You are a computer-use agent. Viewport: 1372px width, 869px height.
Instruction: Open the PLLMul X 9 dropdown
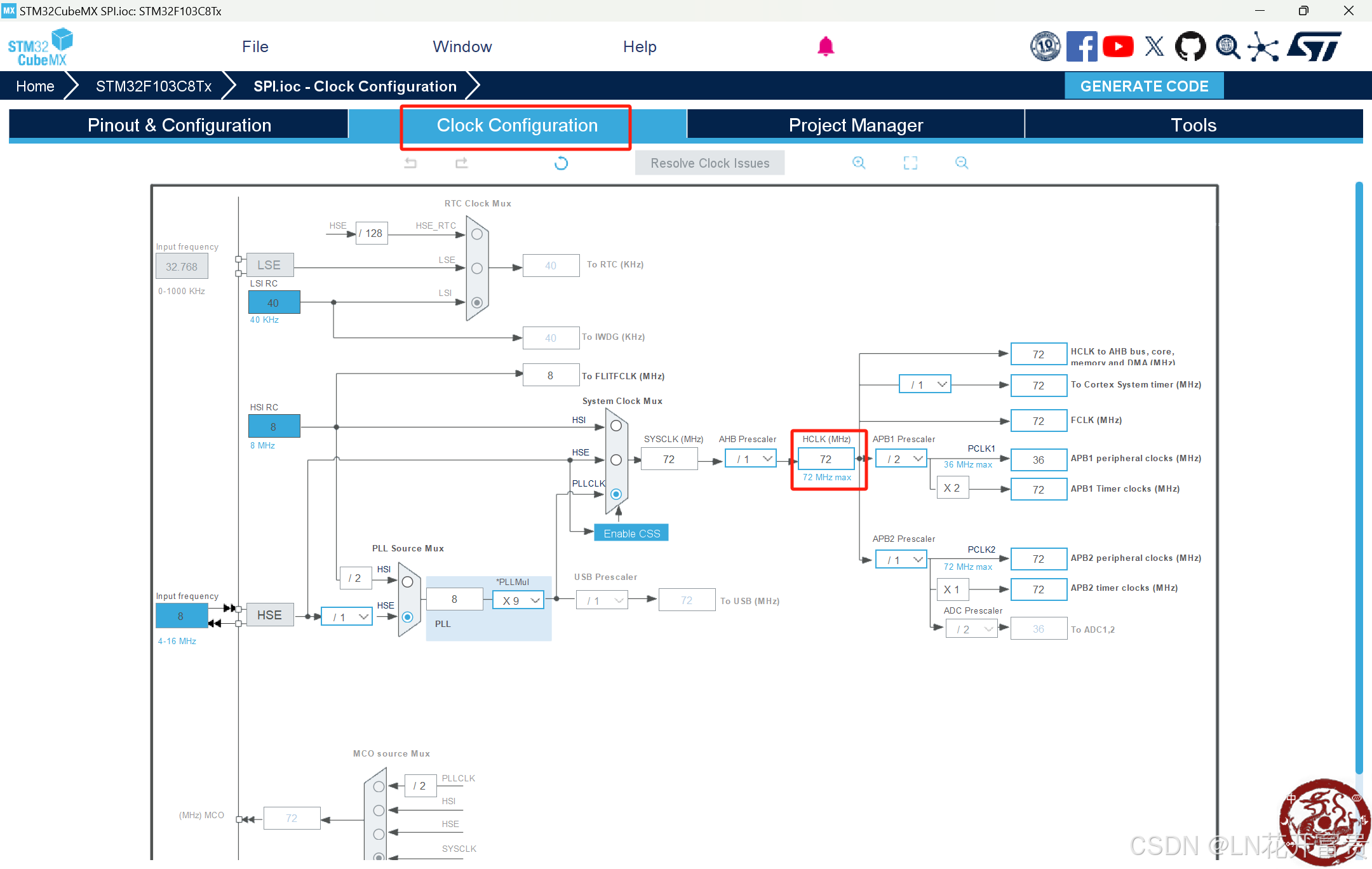518,600
